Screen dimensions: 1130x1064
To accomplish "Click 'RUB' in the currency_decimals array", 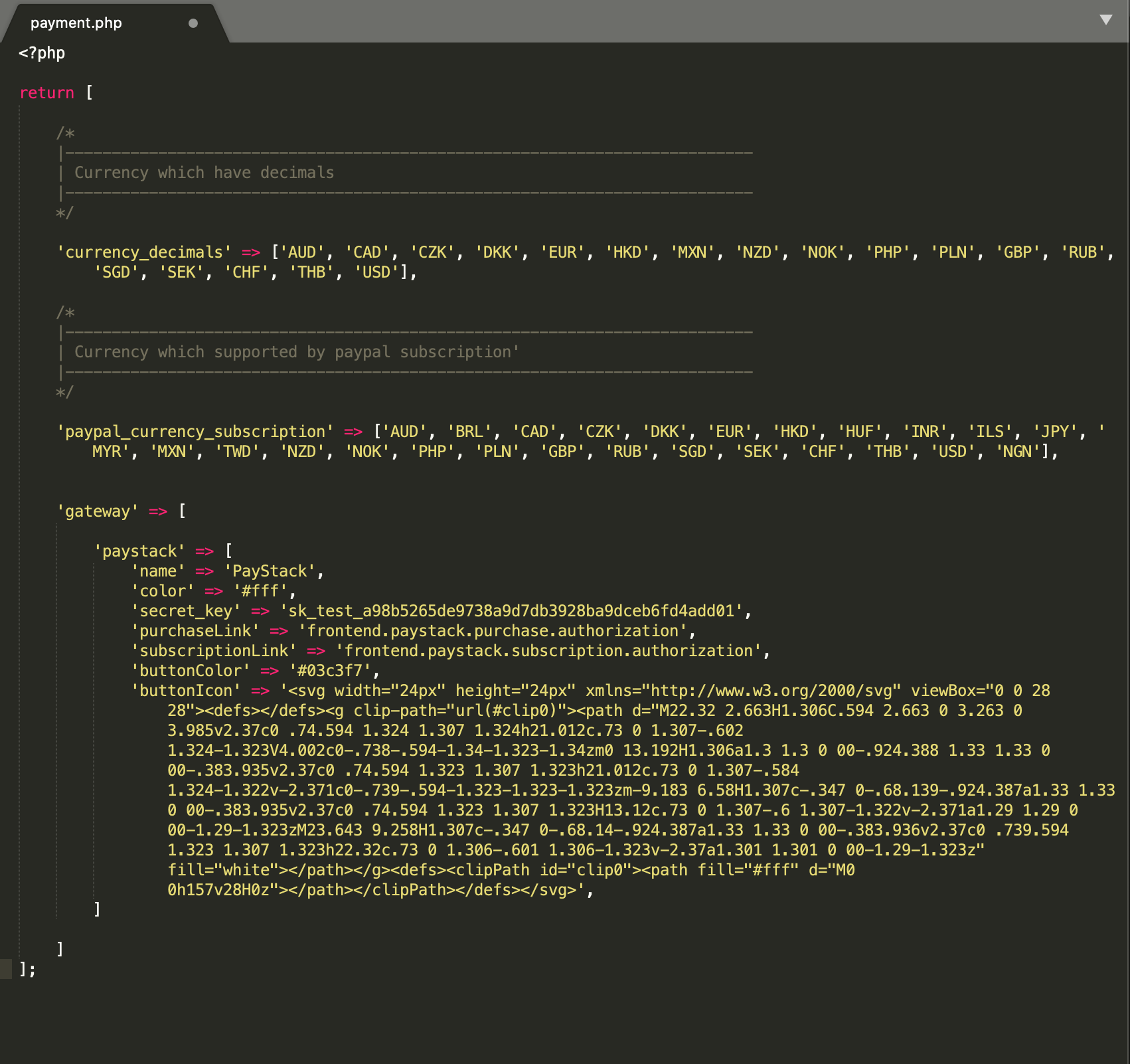I will pos(1083,252).
